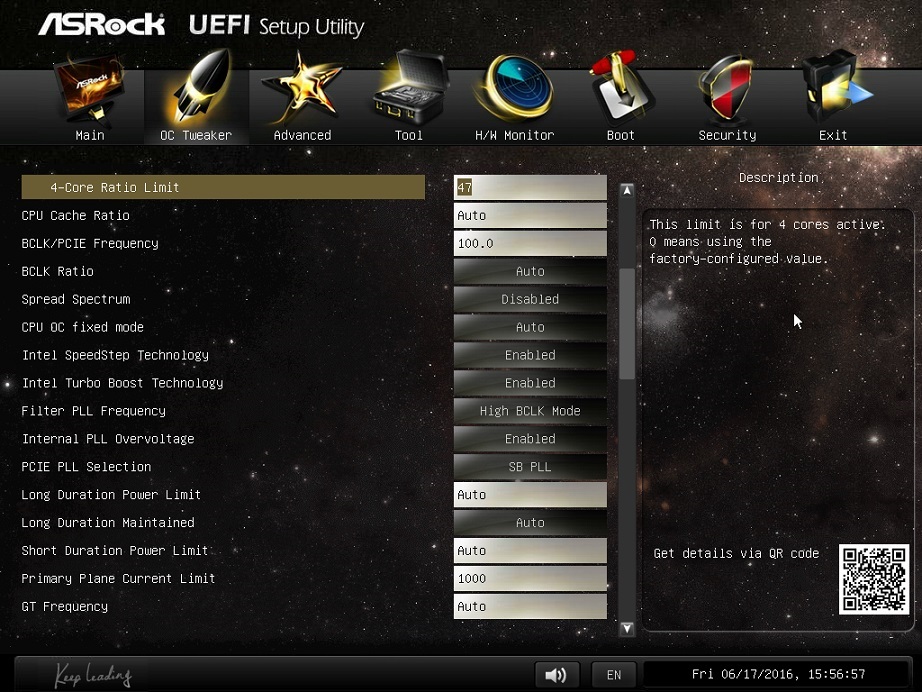922x692 pixels.
Task: Click the GT Frequency Auto field
Action: pyautogui.click(x=530, y=607)
